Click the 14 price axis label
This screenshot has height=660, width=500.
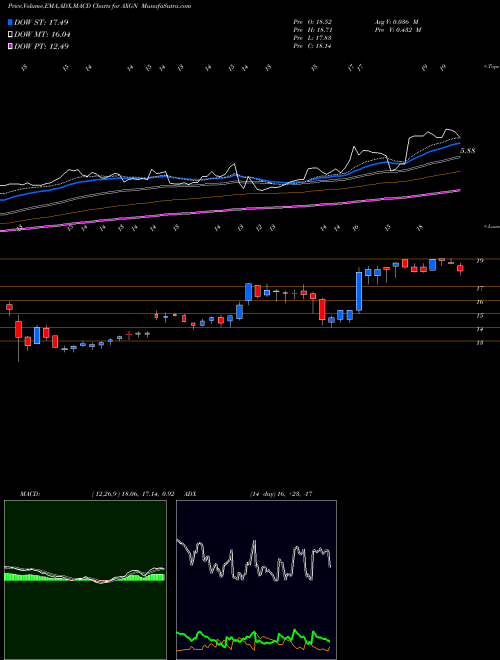pos(479,329)
